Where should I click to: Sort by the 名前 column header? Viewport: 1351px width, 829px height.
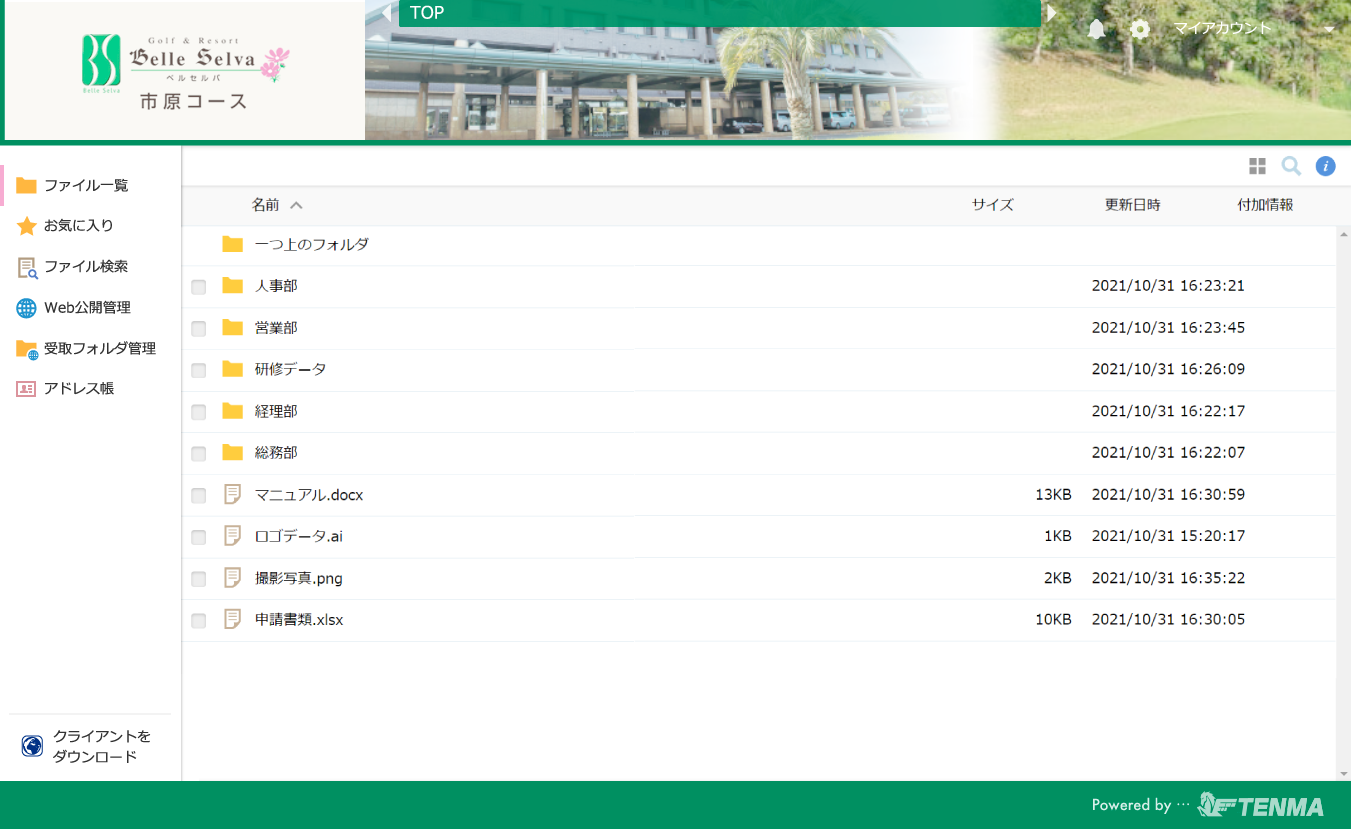click(x=265, y=205)
